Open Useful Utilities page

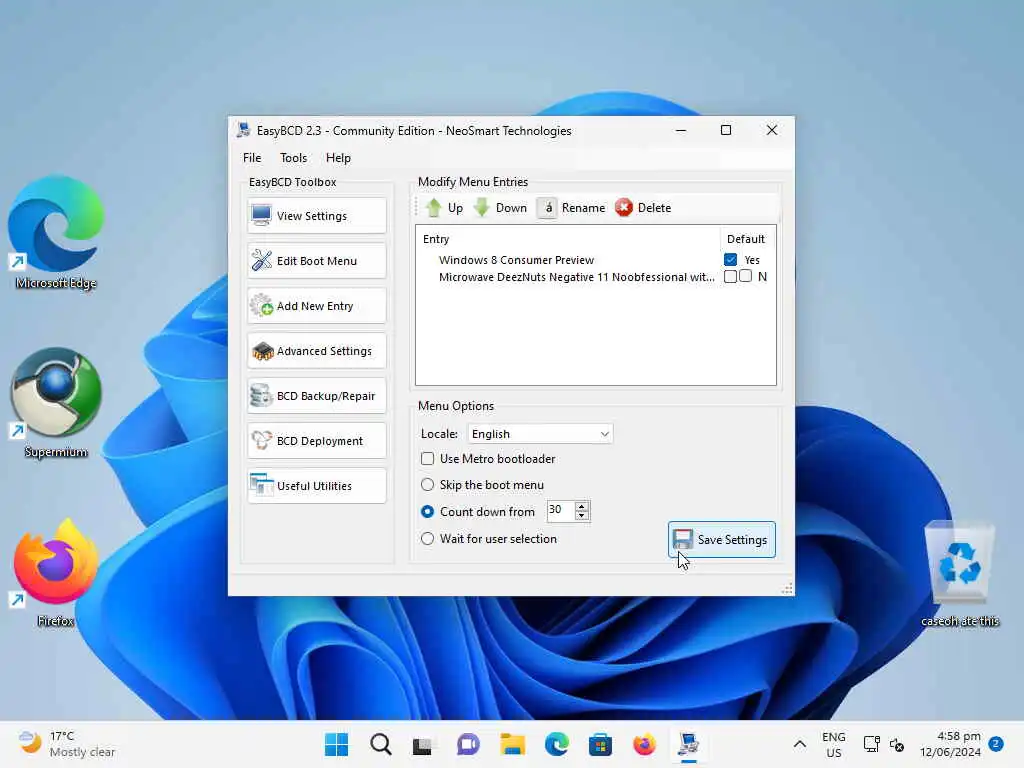[x=317, y=486]
